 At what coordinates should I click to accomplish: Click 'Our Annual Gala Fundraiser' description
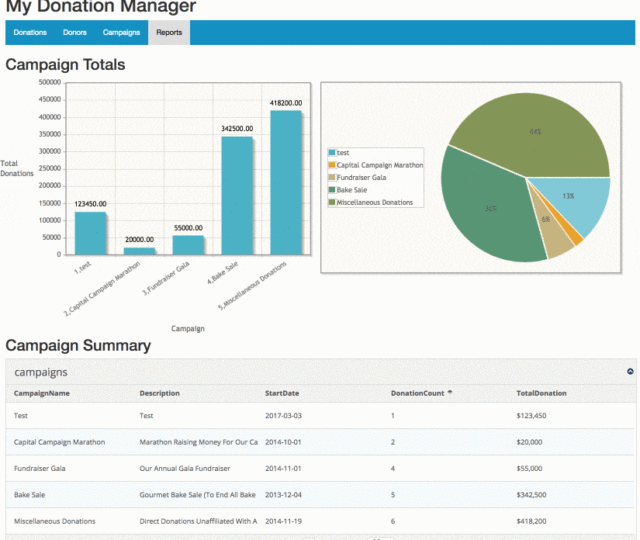[185, 468]
